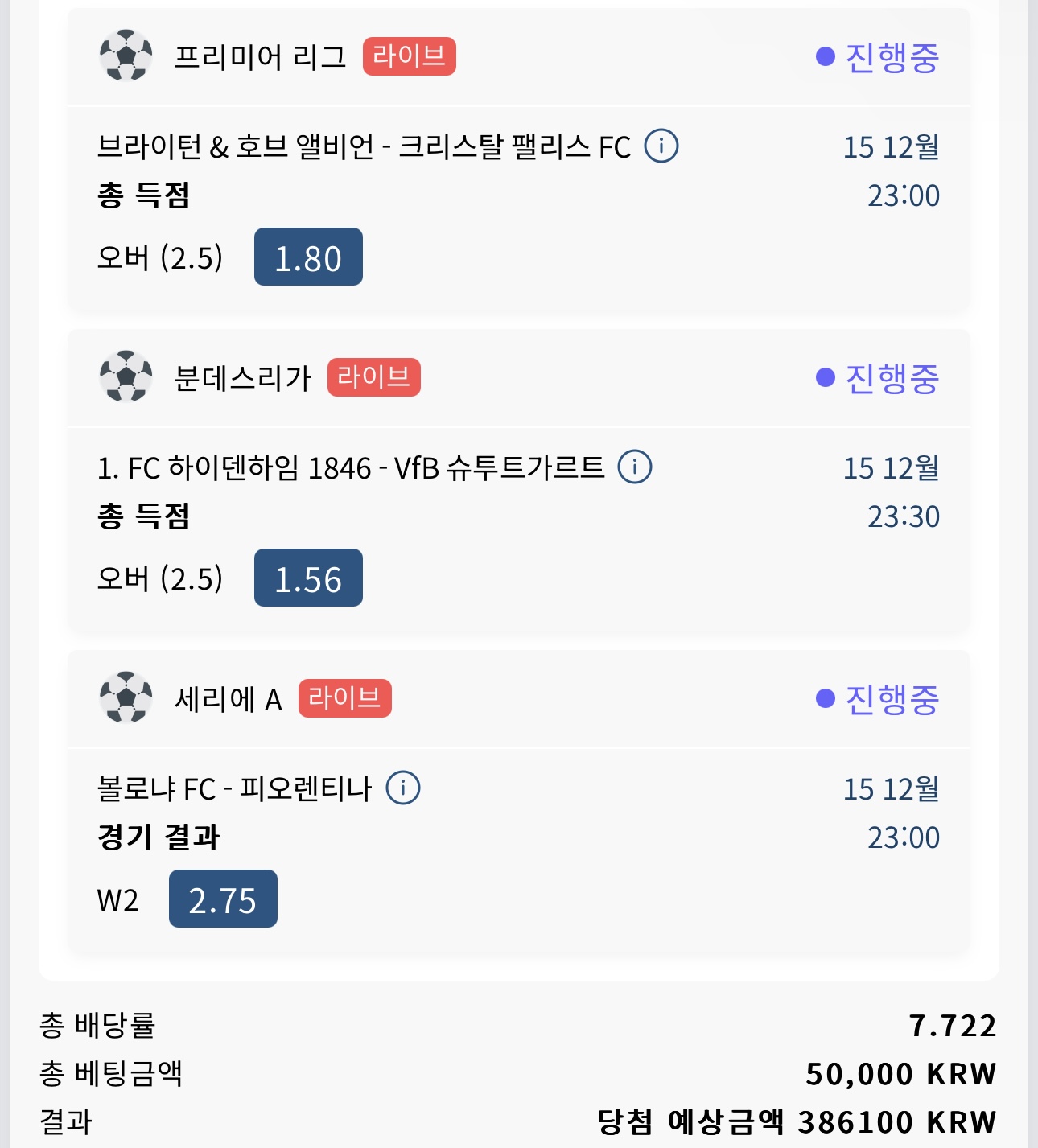The width and height of the screenshot is (1038, 1148).
Task: Open info for Heidenheim vs Stuttgart match
Action: click(x=635, y=467)
